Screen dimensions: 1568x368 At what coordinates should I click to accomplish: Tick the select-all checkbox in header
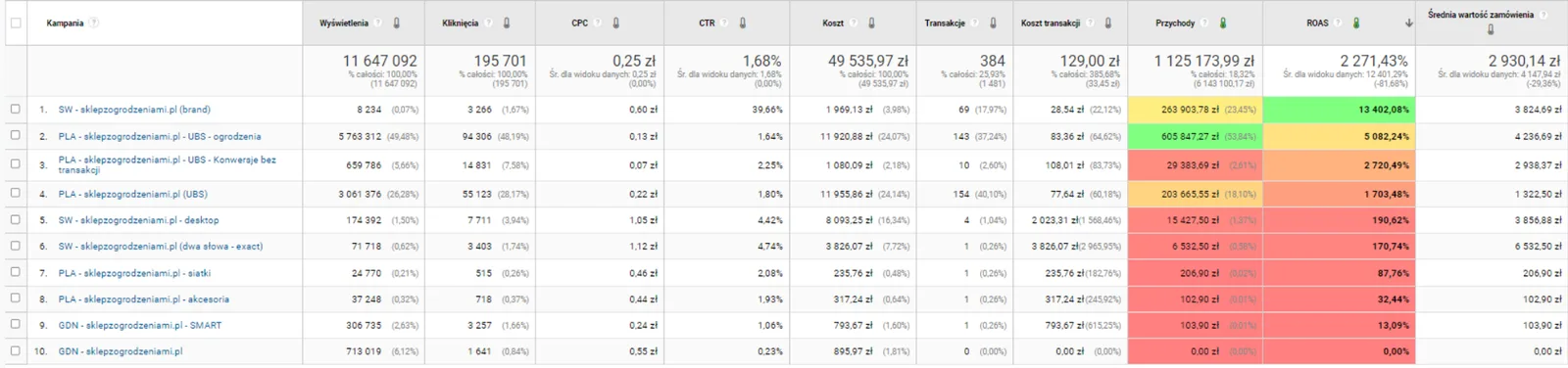point(15,23)
